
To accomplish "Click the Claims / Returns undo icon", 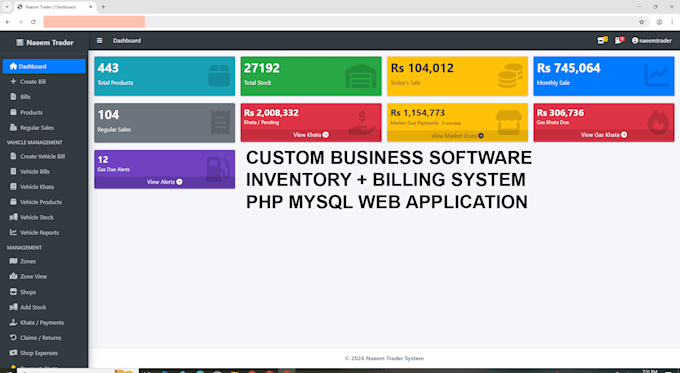I will tap(13, 337).
